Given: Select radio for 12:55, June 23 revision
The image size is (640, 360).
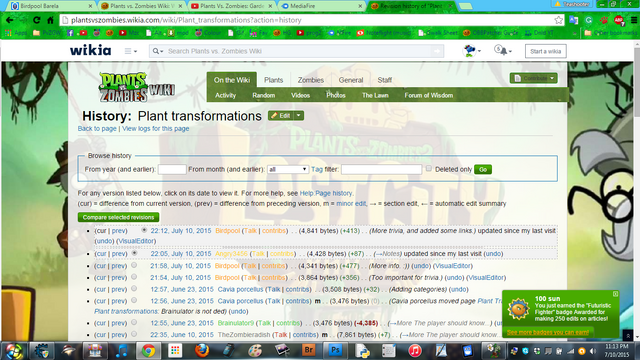Looking at the screenshot, I should tap(134, 322).
